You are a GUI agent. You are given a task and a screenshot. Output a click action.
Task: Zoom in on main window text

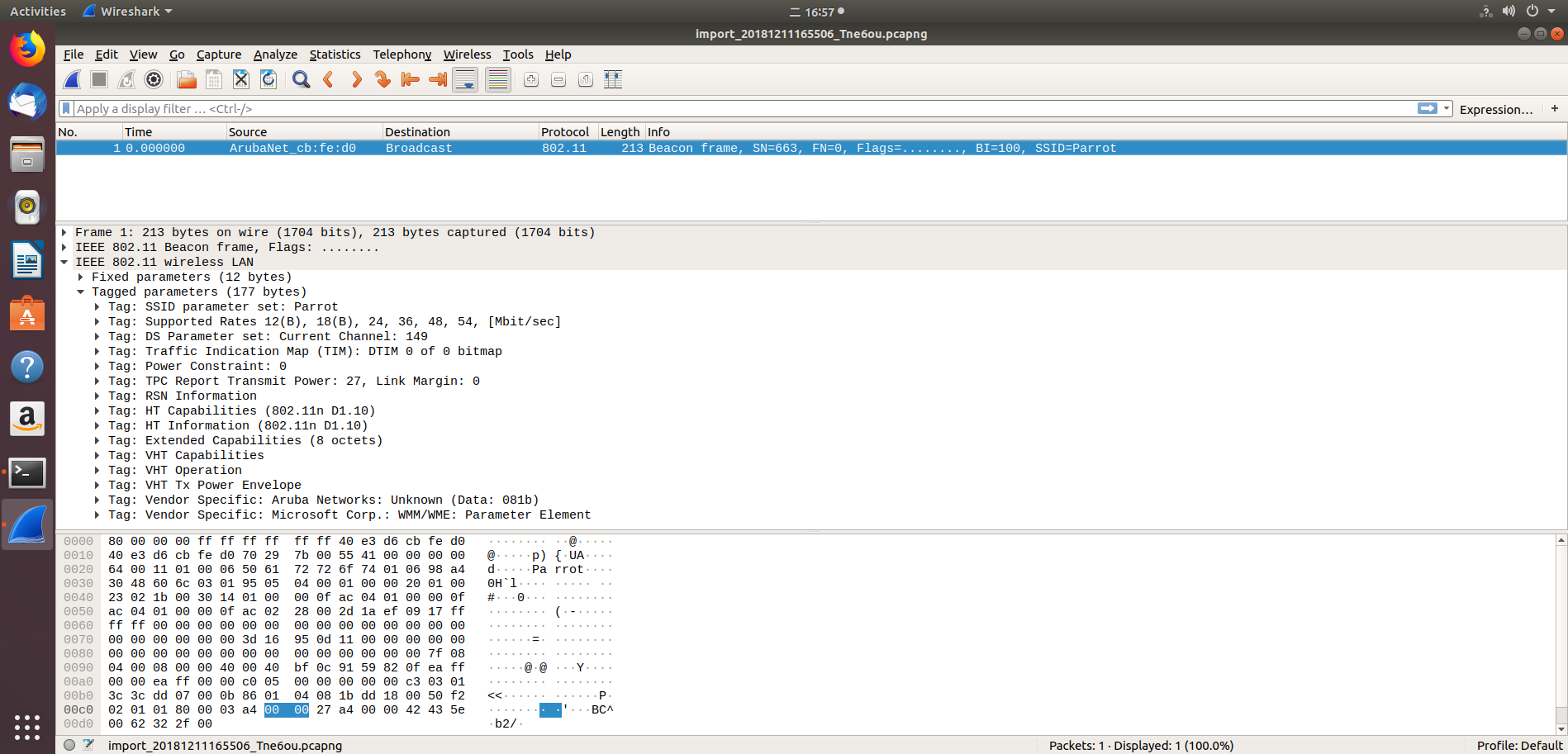(x=531, y=79)
